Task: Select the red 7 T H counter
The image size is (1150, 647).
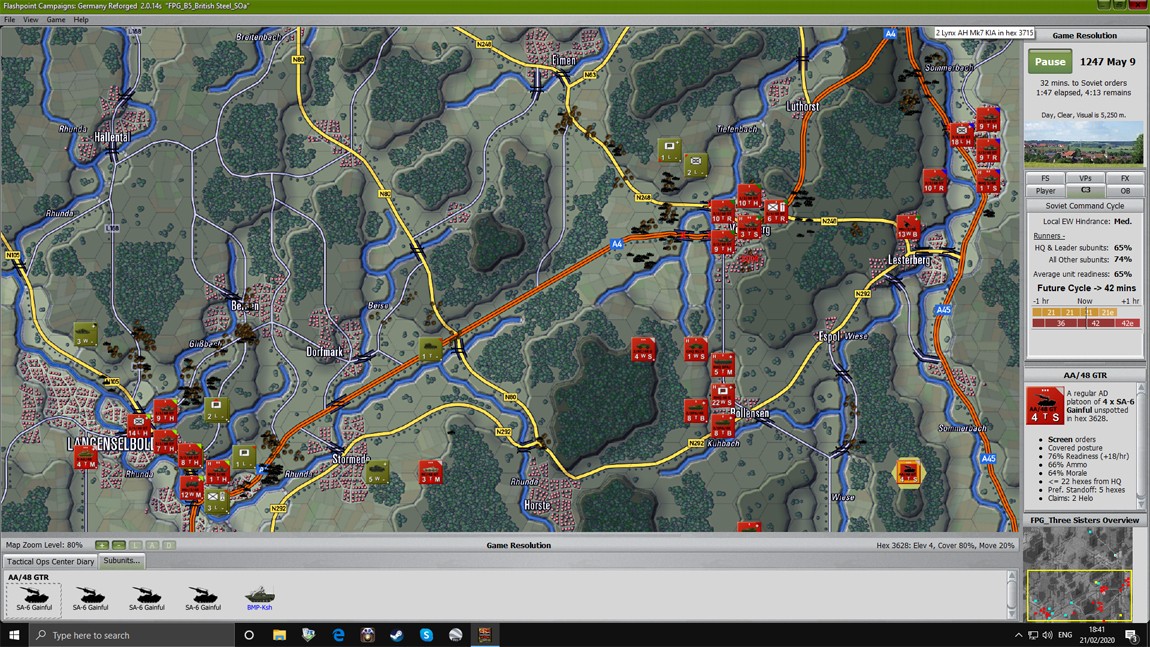Action: [x=165, y=442]
